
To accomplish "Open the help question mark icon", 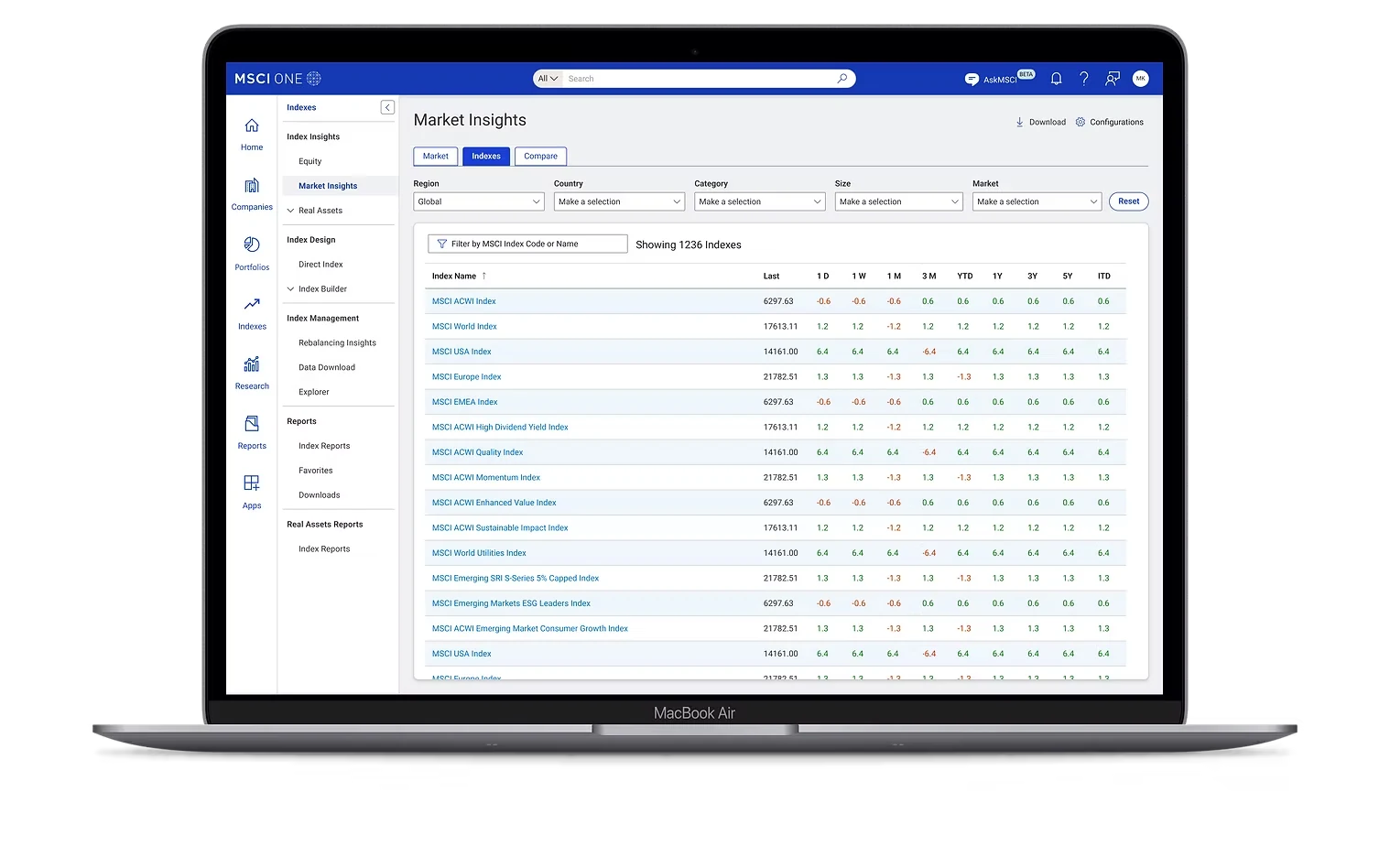I will click(1084, 79).
